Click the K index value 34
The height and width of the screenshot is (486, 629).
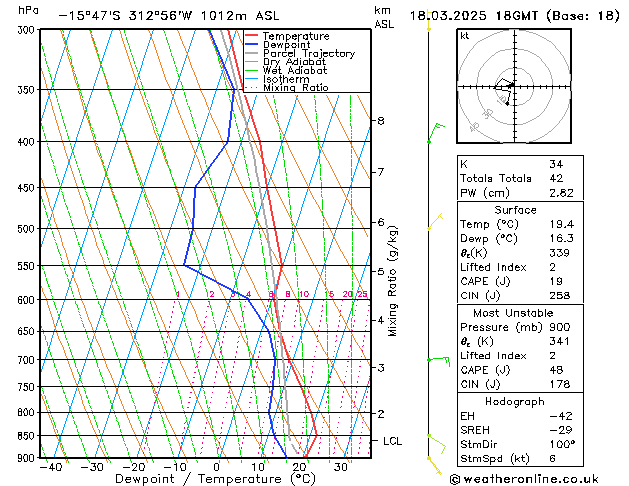point(556,164)
